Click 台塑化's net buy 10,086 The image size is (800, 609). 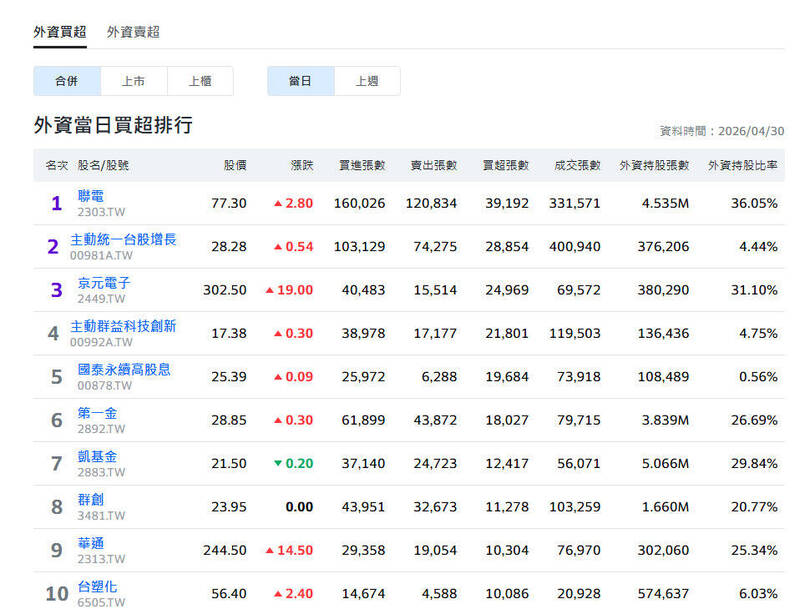click(507, 594)
